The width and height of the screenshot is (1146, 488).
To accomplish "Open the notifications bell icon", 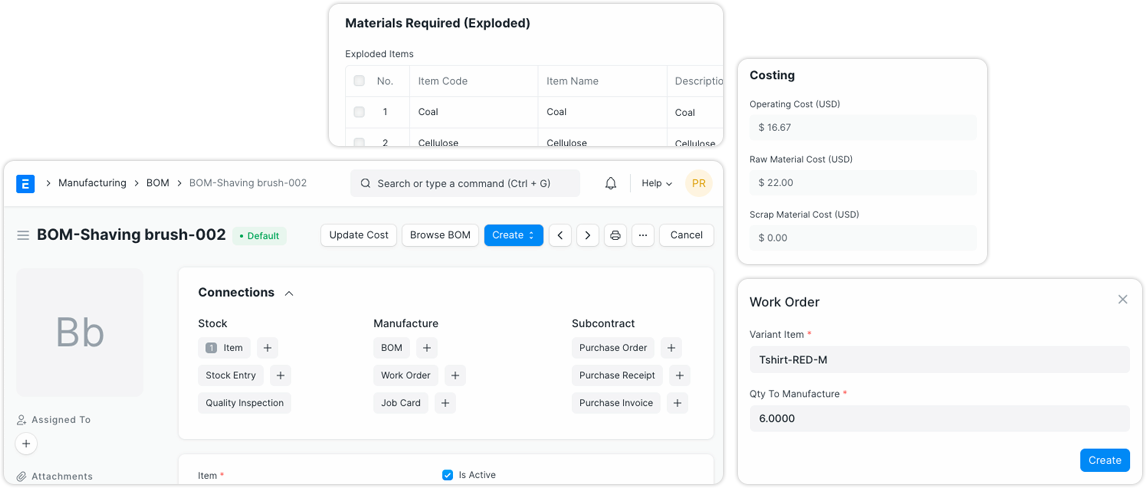I will 611,183.
